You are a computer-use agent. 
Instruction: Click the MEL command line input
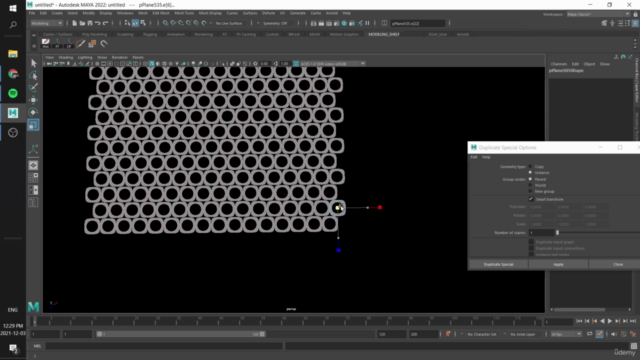click(x=163, y=346)
